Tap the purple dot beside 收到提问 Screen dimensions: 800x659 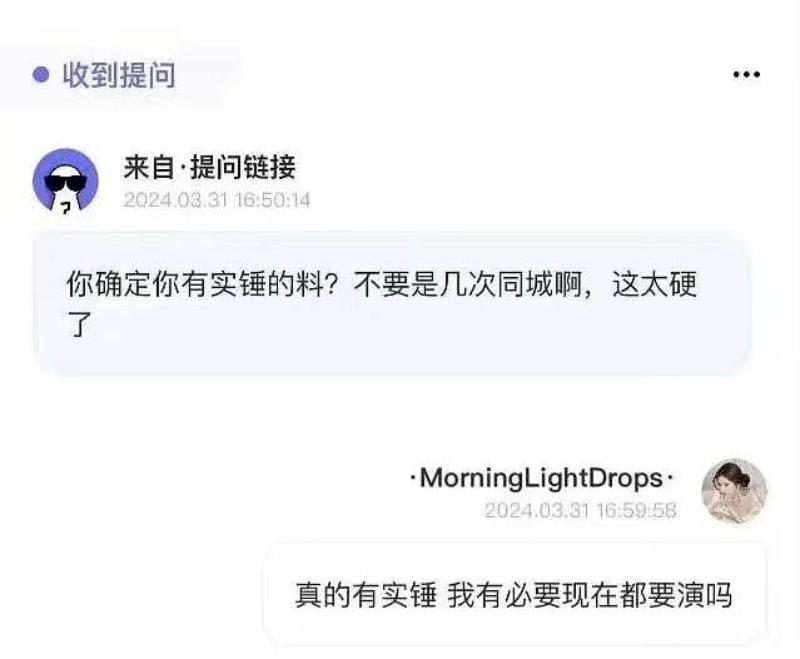pyautogui.click(x=41, y=75)
